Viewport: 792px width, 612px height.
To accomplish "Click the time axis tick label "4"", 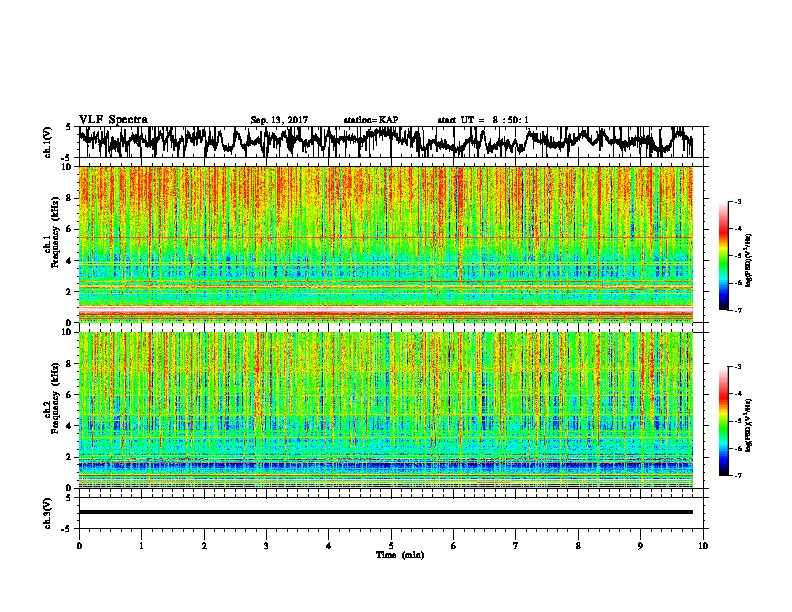I will pyautogui.click(x=329, y=546).
